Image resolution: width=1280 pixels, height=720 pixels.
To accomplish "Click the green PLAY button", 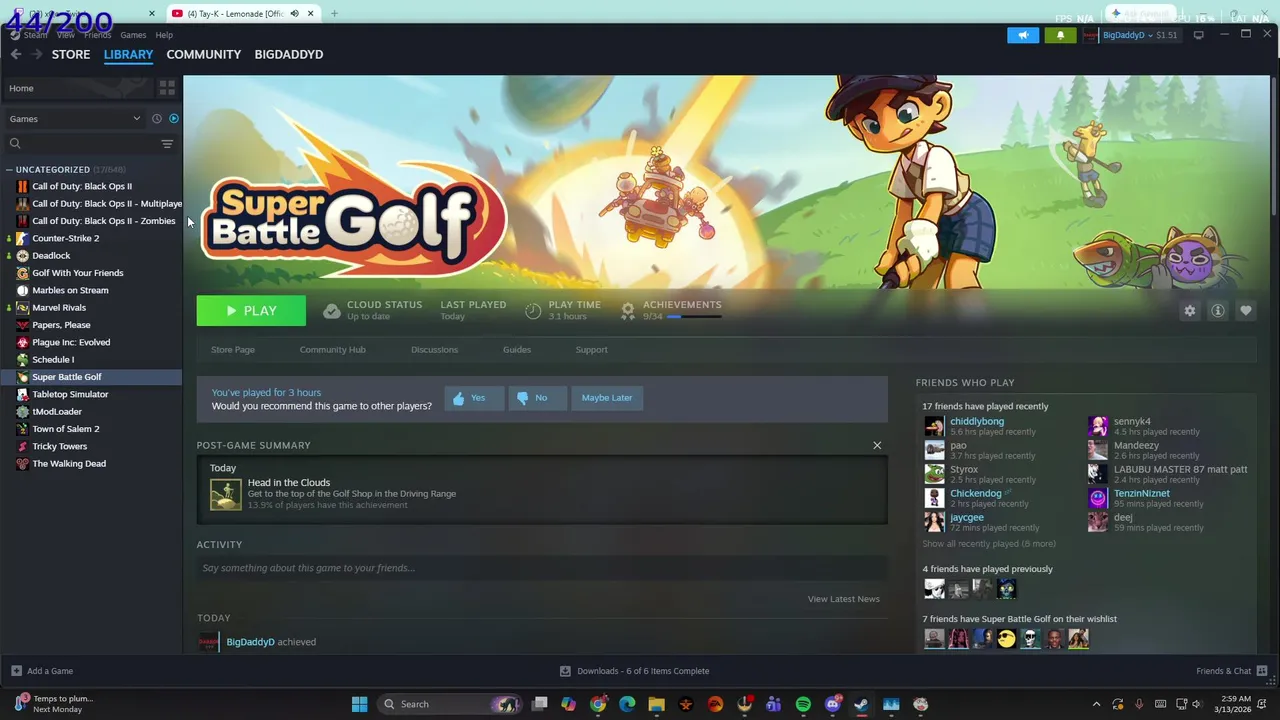I will click(251, 311).
